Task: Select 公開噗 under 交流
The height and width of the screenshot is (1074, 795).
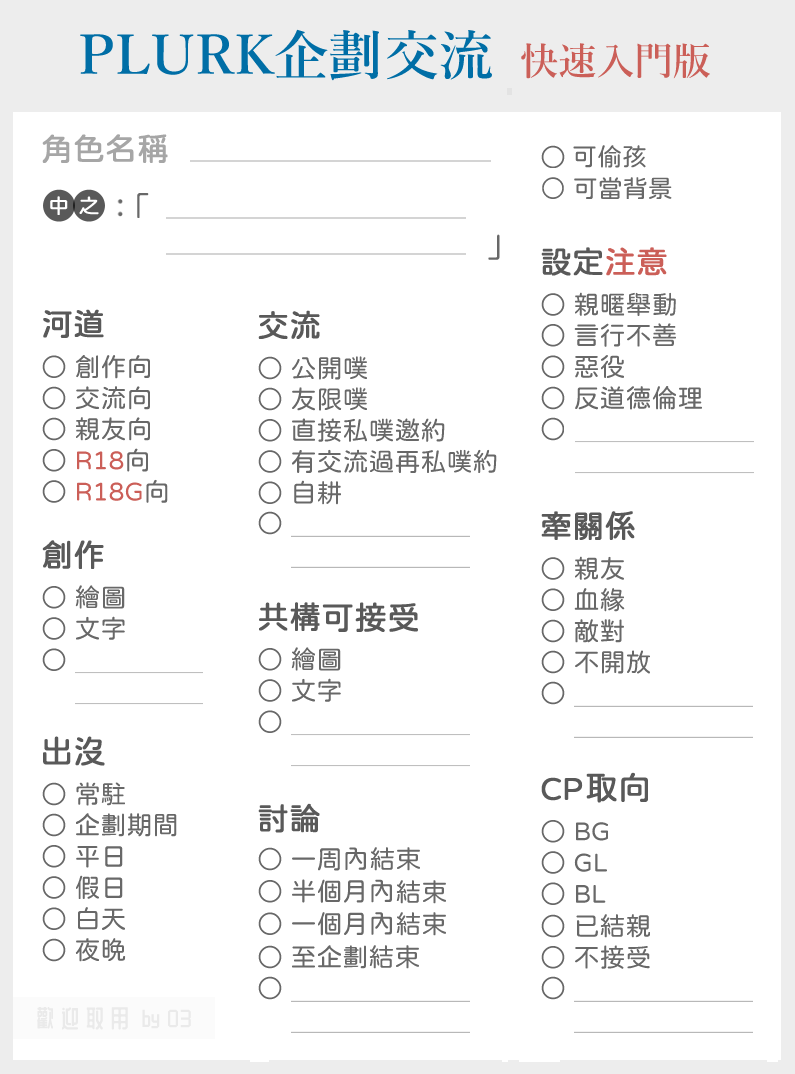Action: pos(270,369)
